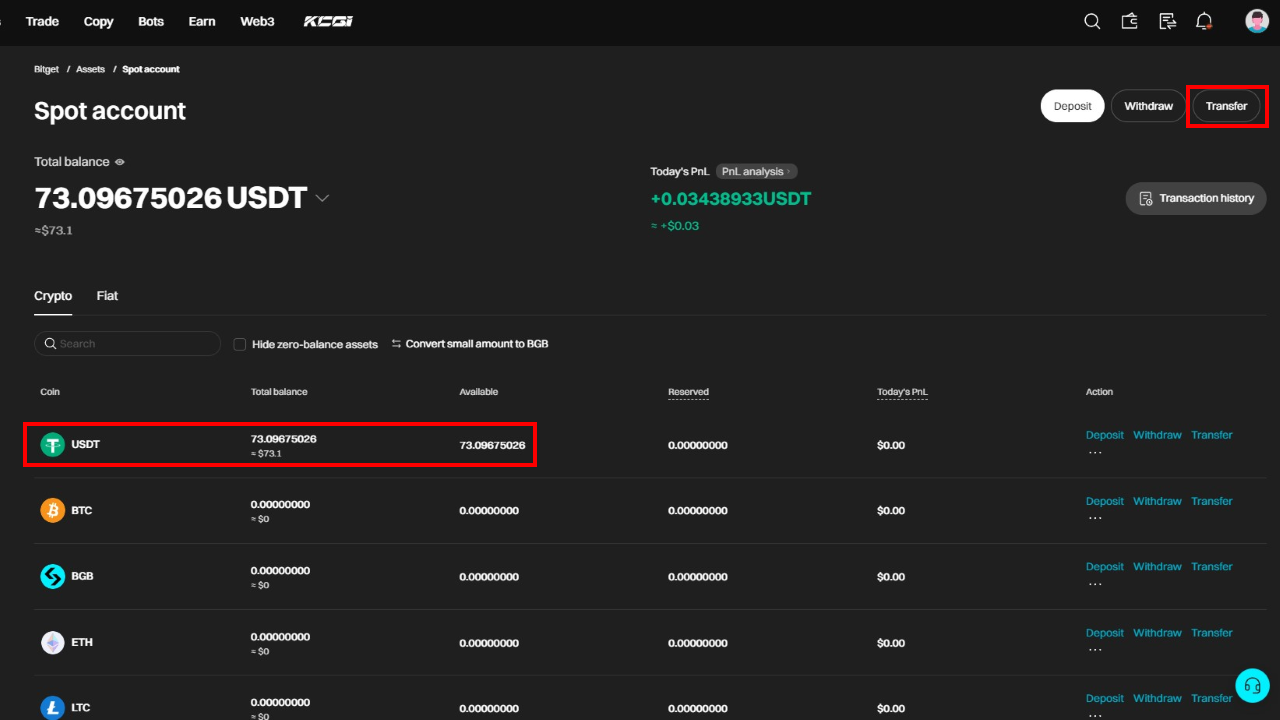Click the white Deposit button
This screenshot has height=720, width=1280.
(1073, 106)
